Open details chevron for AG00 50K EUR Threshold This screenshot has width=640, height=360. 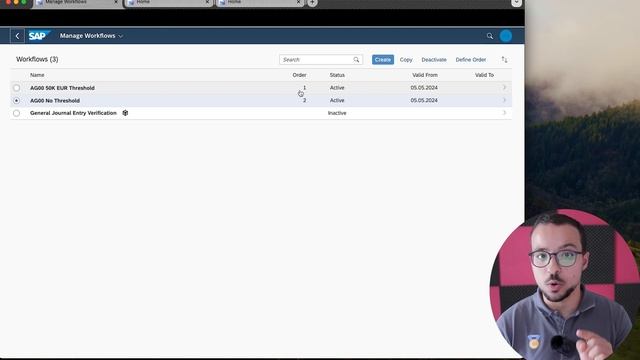click(504, 87)
